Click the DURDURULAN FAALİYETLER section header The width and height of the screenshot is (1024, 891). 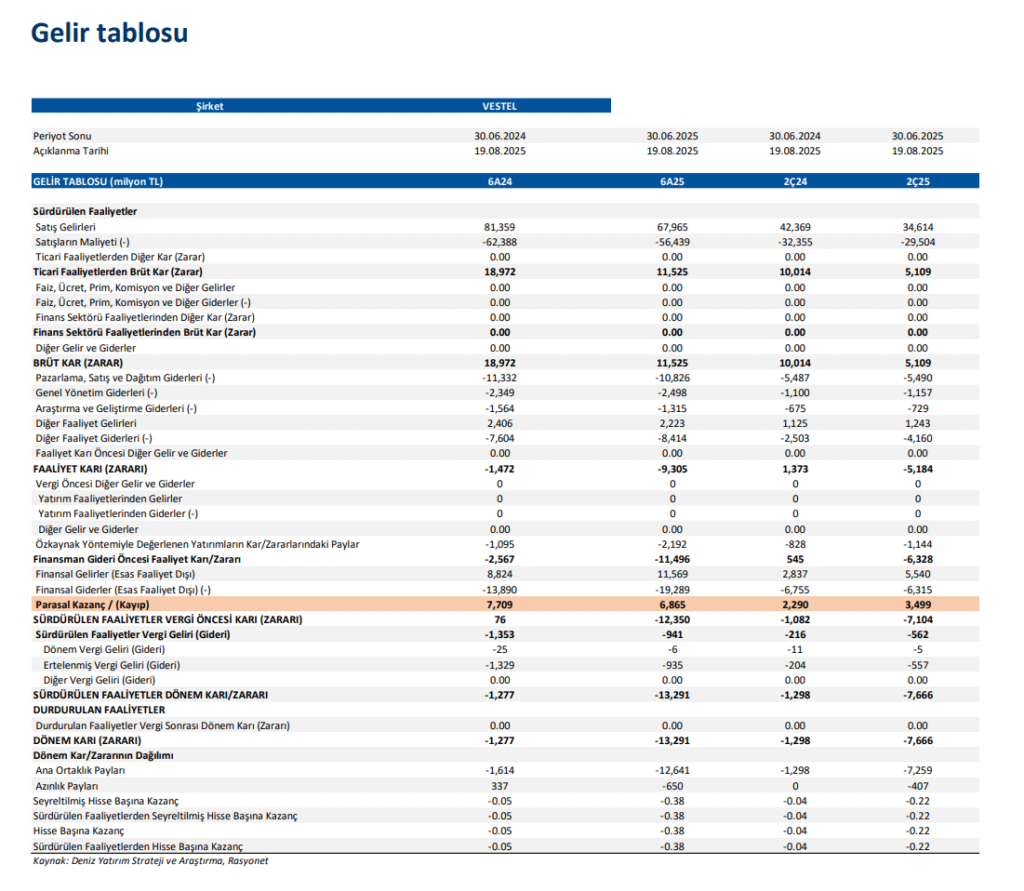click(100, 709)
